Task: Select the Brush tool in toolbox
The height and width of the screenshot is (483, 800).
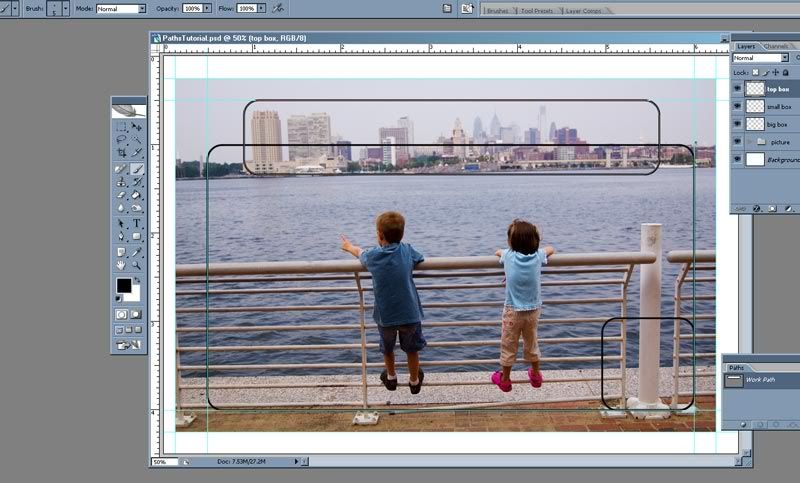Action: (136, 169)
